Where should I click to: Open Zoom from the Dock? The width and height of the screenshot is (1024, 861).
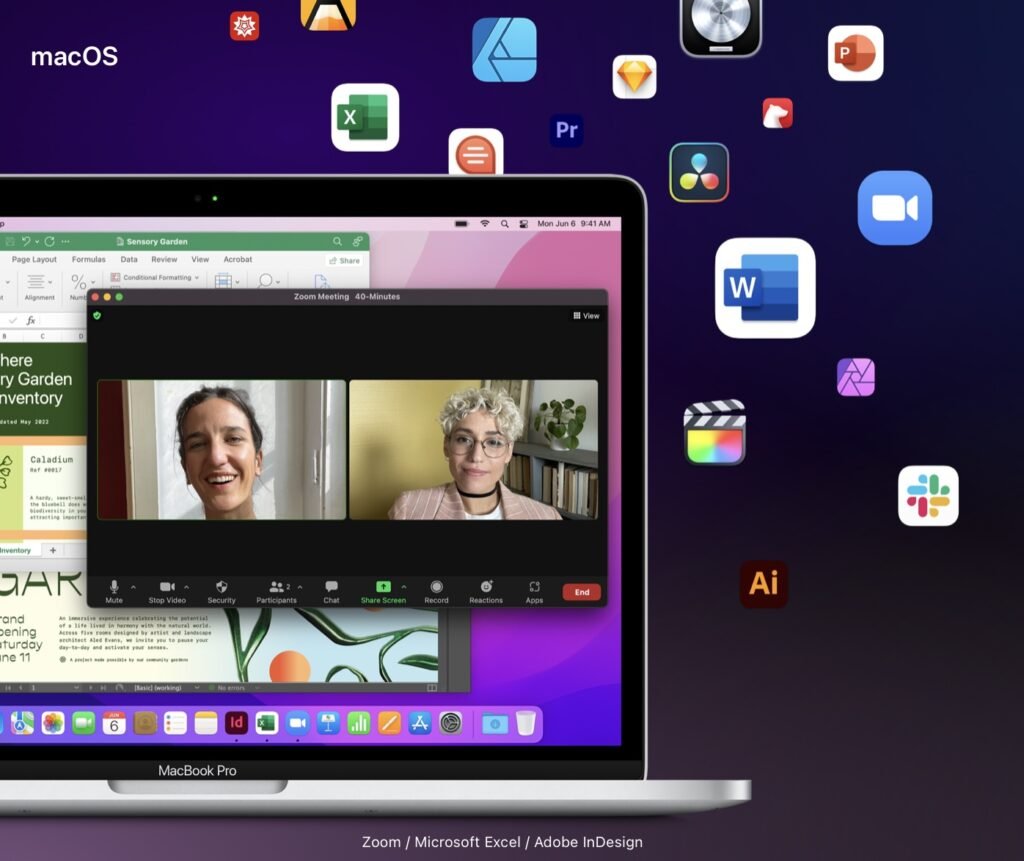(x=297, y=723)
